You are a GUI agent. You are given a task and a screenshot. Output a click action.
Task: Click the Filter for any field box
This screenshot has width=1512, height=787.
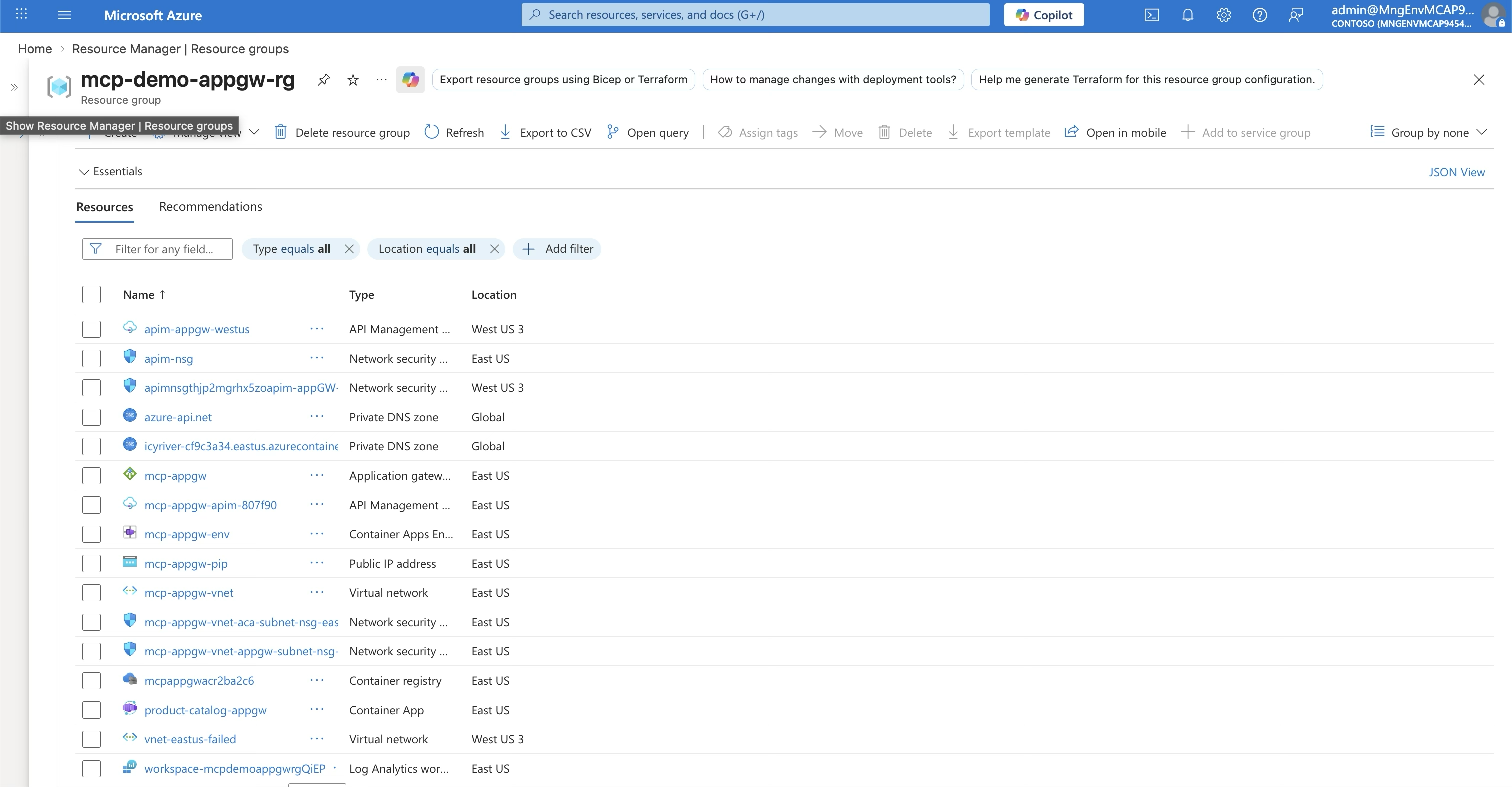tap(164, 249)
